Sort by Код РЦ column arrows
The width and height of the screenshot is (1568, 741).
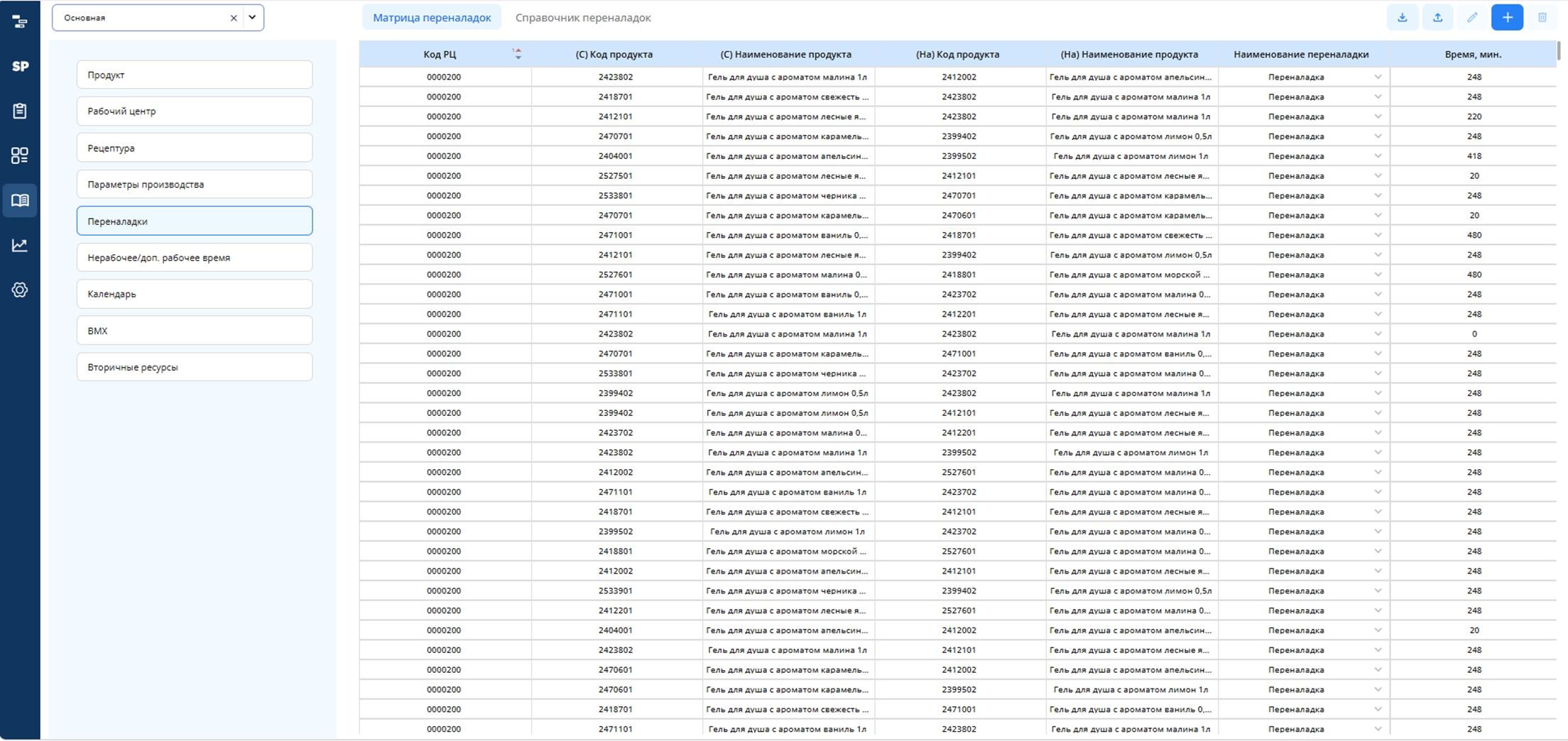[518, 54]
